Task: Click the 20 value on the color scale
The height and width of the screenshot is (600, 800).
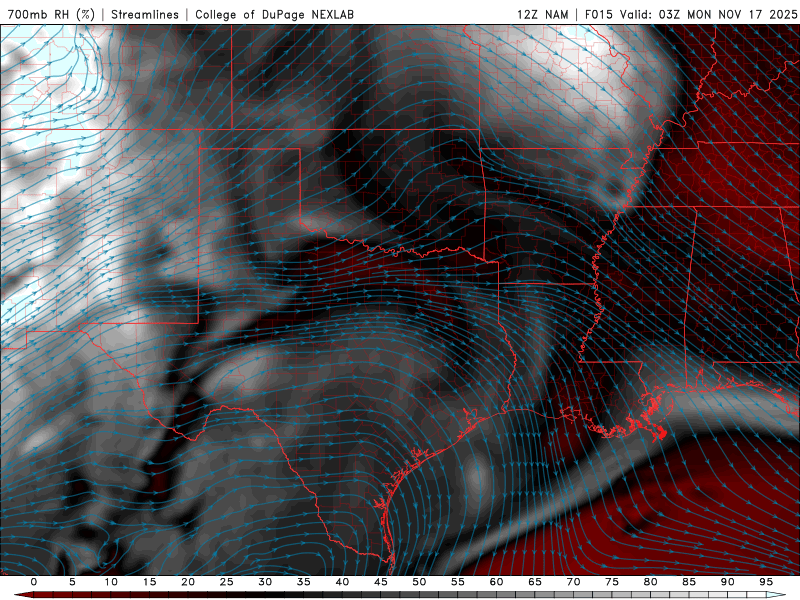Action: 188,582
